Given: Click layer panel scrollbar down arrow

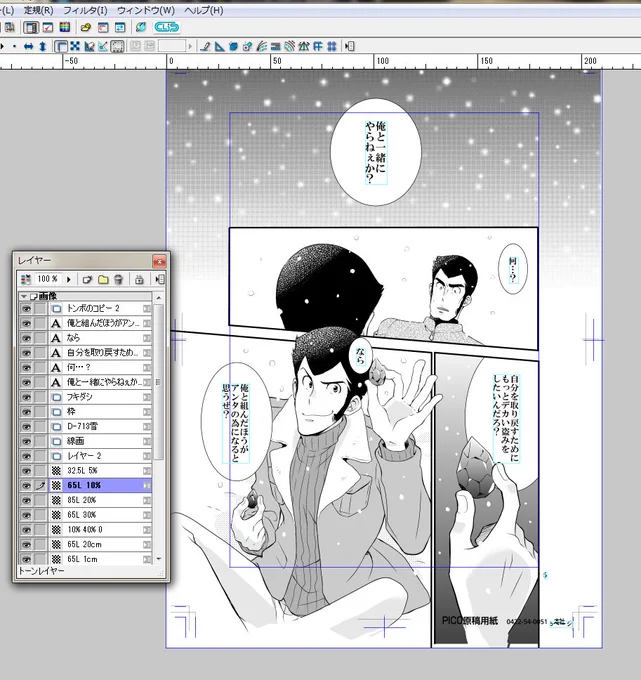Looking at the screenshot, I should pyautogui.click(x=159, y=559).
